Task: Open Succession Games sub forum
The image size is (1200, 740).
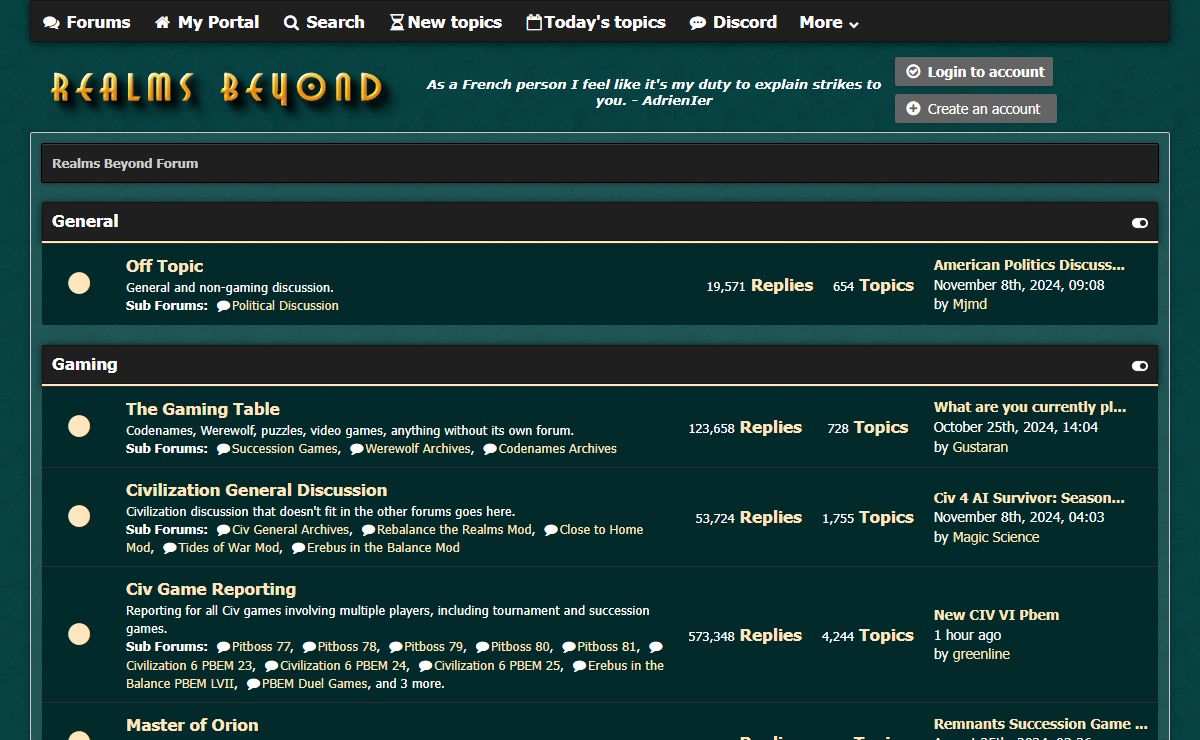Action: point(285,449)
